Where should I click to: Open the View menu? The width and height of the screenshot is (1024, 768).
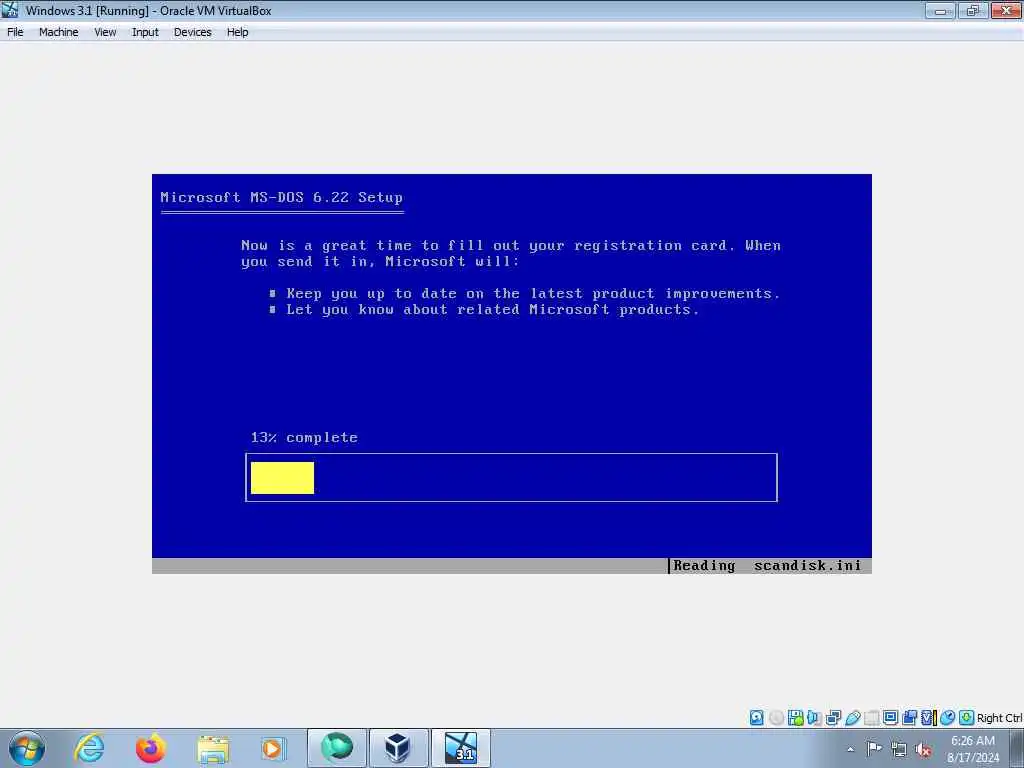tap(104, 32)
